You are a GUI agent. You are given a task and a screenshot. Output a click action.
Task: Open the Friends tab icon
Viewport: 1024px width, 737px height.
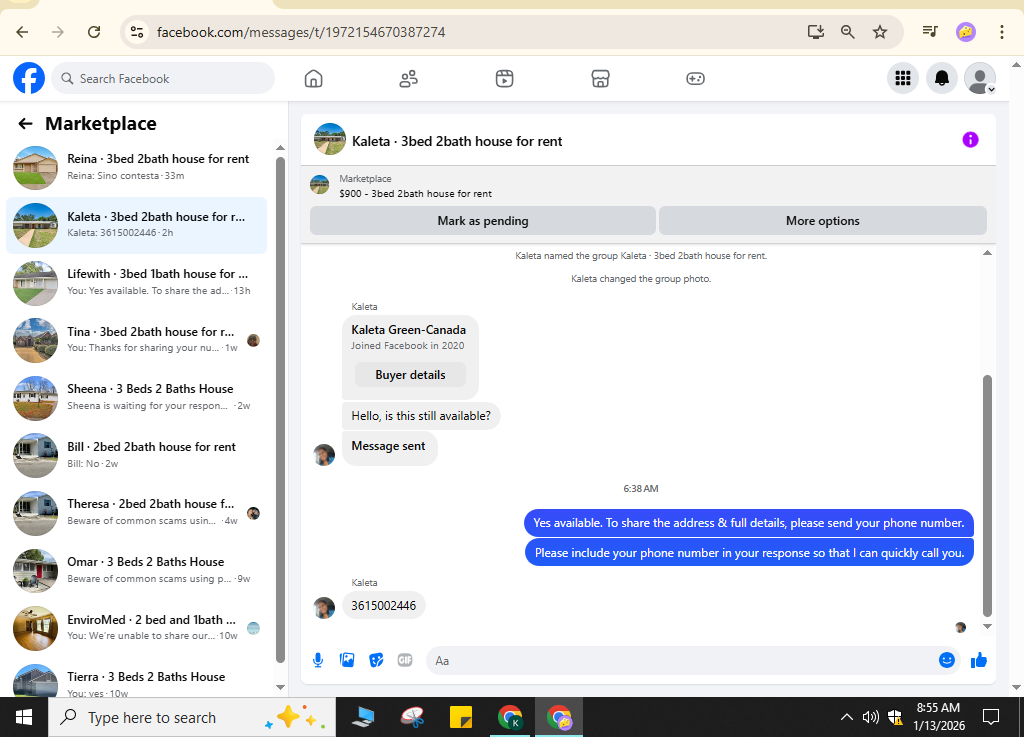409,79
